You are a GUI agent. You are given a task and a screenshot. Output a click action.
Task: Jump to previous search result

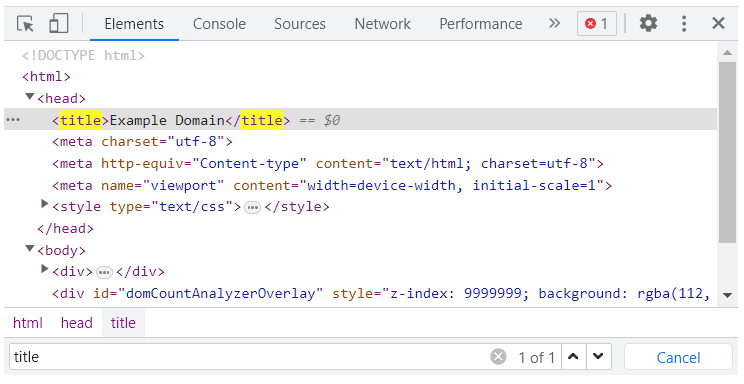click(573, 356)
